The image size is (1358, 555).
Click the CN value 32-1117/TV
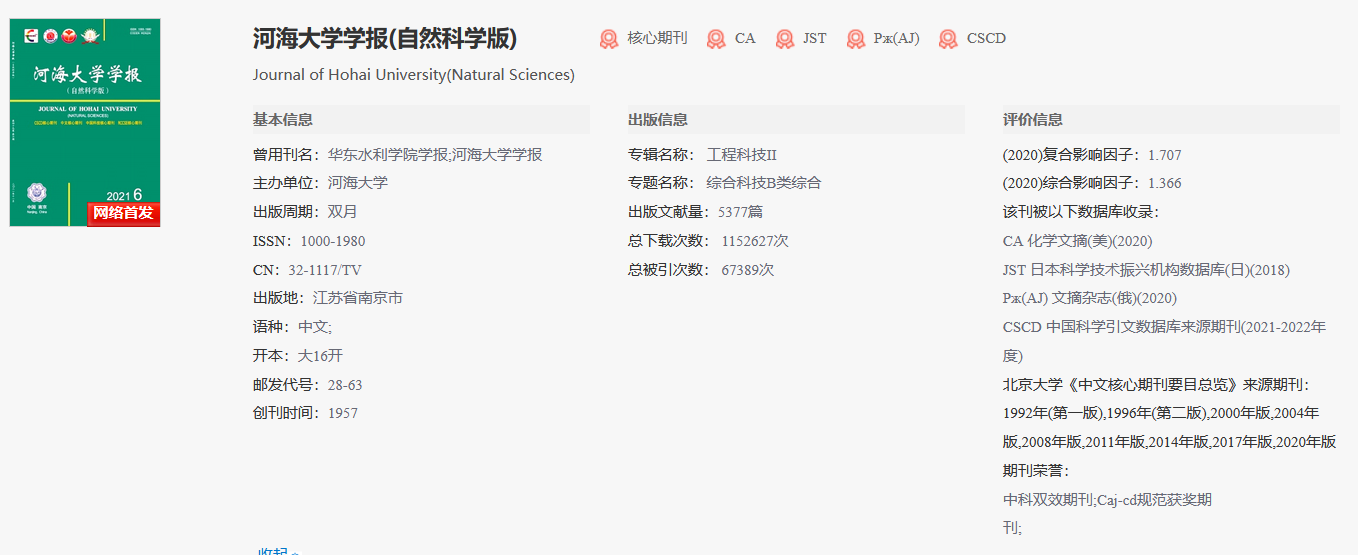tap(325, 270)
